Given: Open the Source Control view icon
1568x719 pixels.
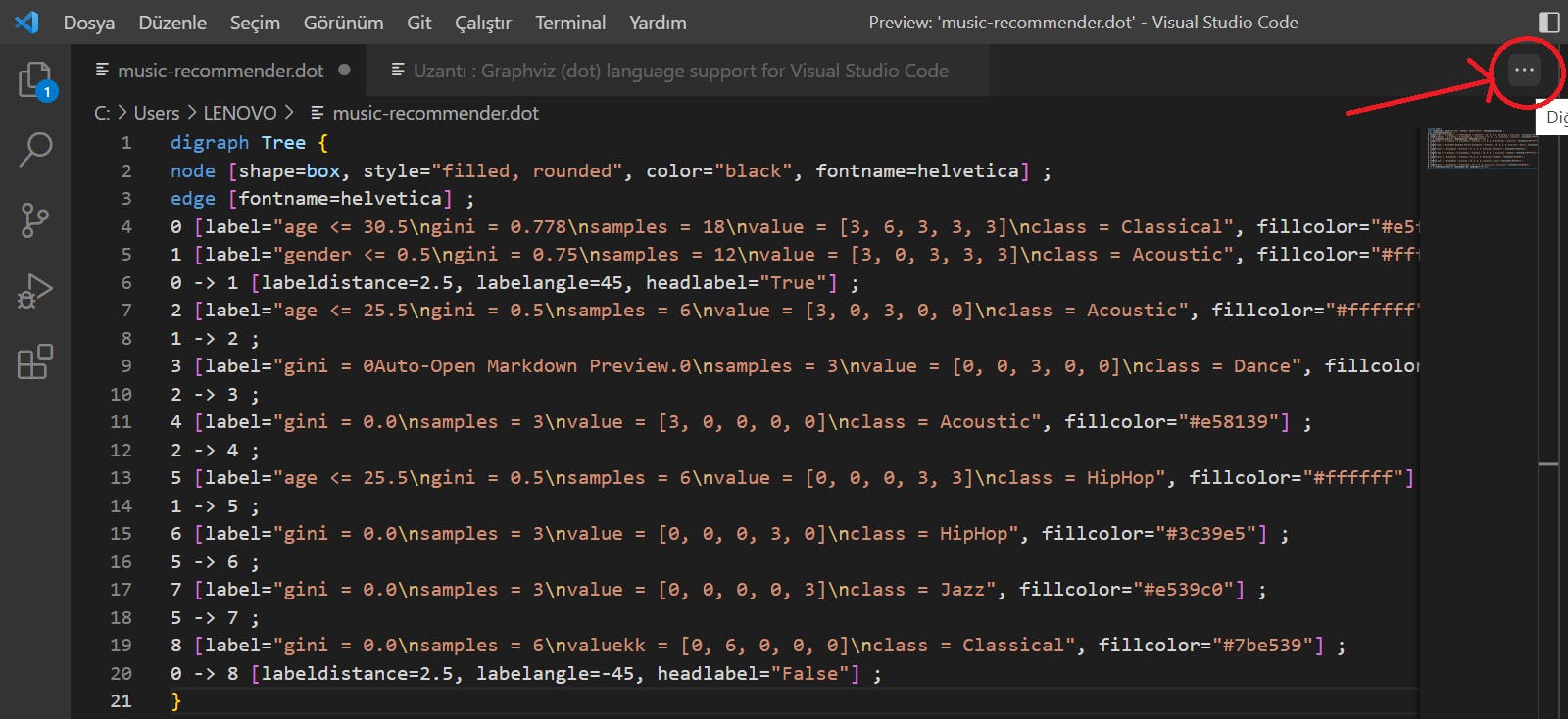Looking at the screenshot, I should click(x=35, y=220).
